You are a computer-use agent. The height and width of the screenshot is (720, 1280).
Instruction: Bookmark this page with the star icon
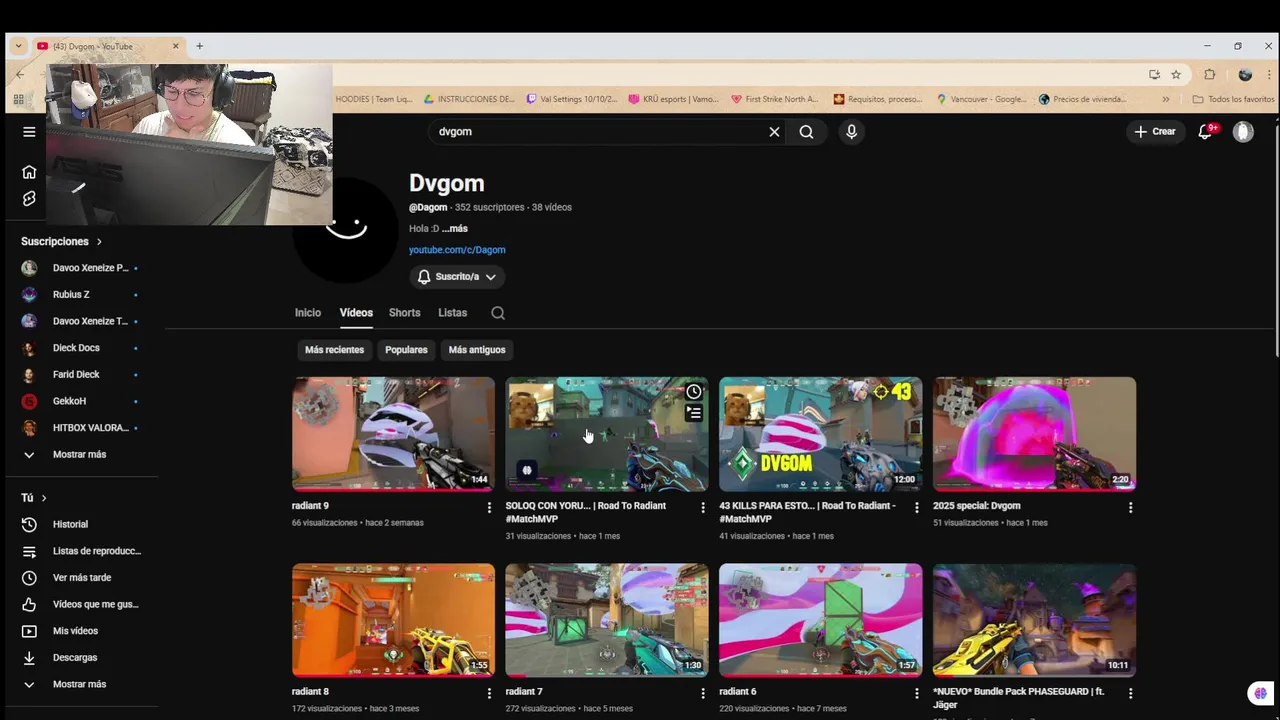[x=1176, y=75]
